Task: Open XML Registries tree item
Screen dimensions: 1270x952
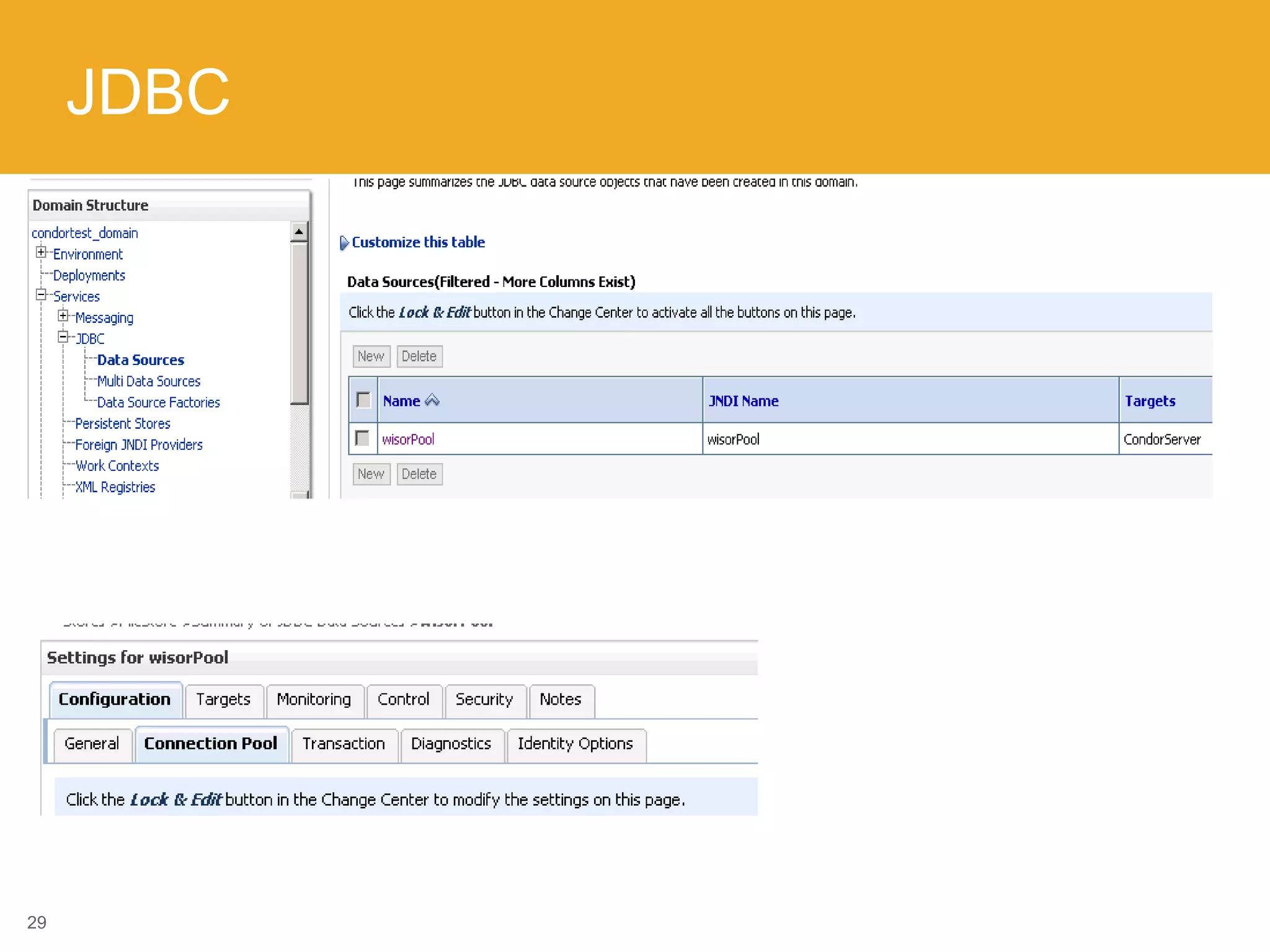Action: point(115,487)
